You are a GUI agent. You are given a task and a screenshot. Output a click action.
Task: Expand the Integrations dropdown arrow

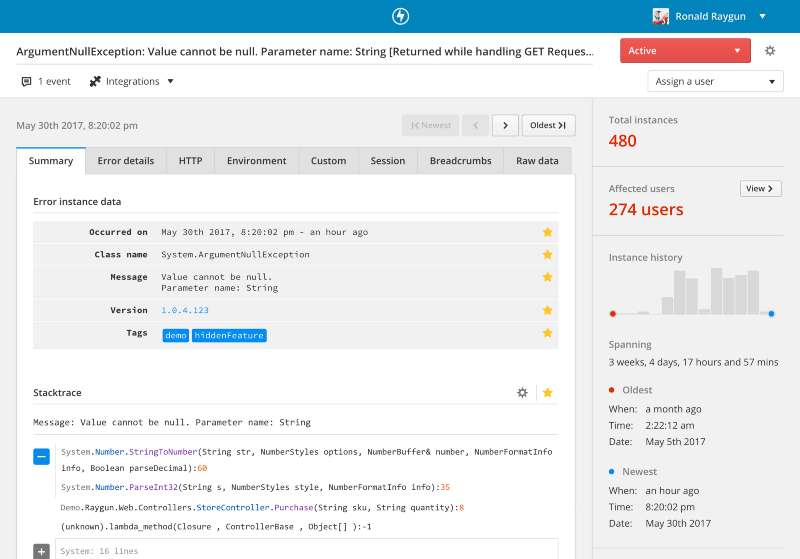tap(170, 81)
